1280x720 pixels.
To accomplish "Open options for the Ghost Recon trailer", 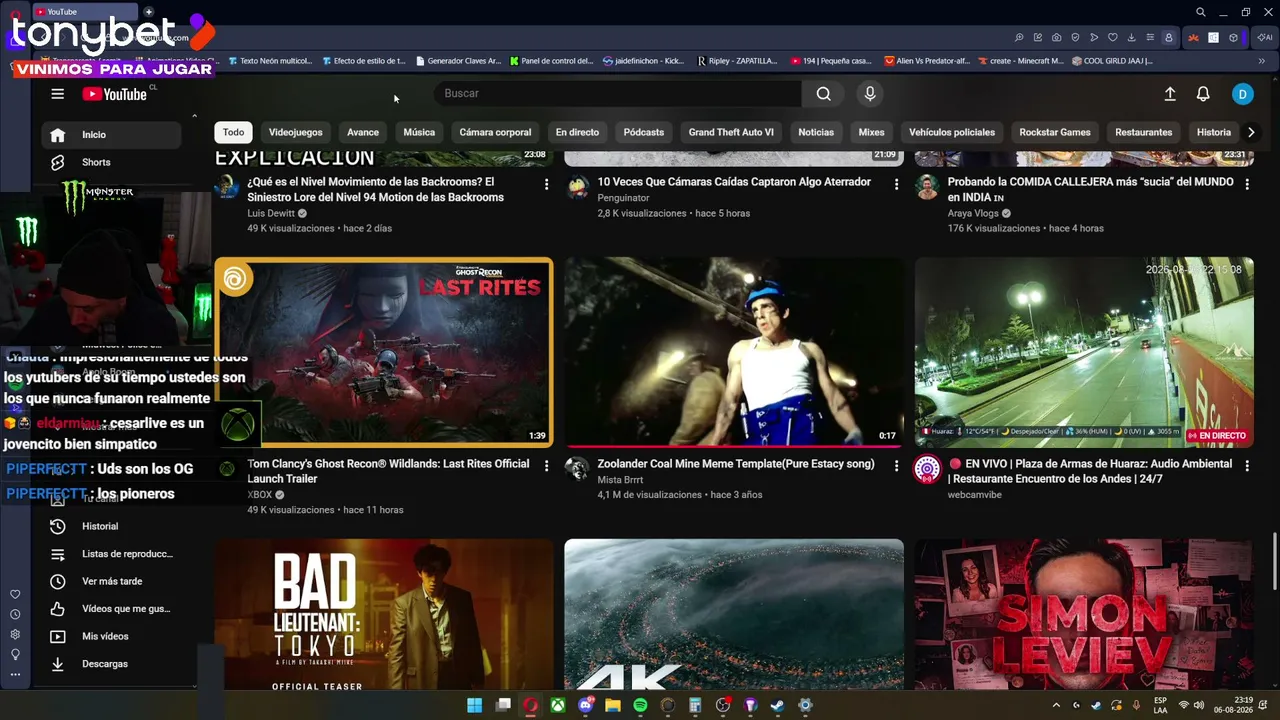I will coord(546,466).
